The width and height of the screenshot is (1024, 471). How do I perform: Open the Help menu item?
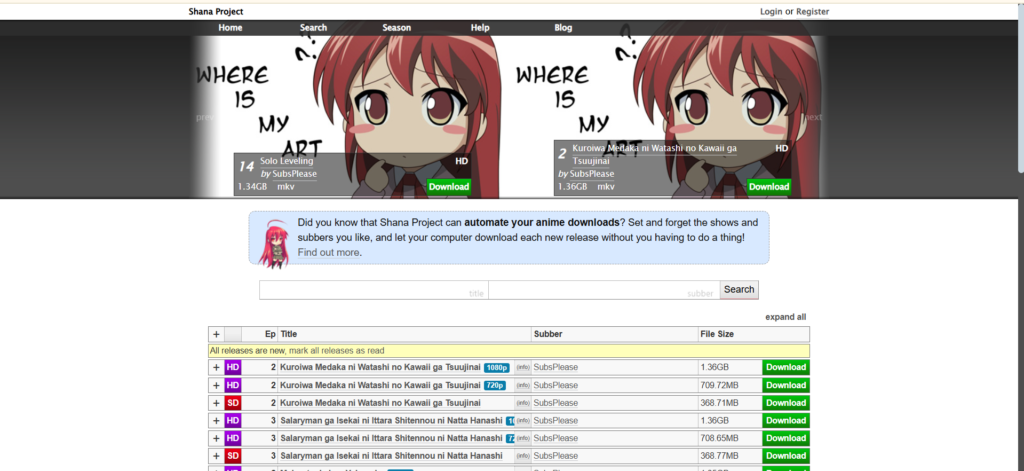pos(480,27)
